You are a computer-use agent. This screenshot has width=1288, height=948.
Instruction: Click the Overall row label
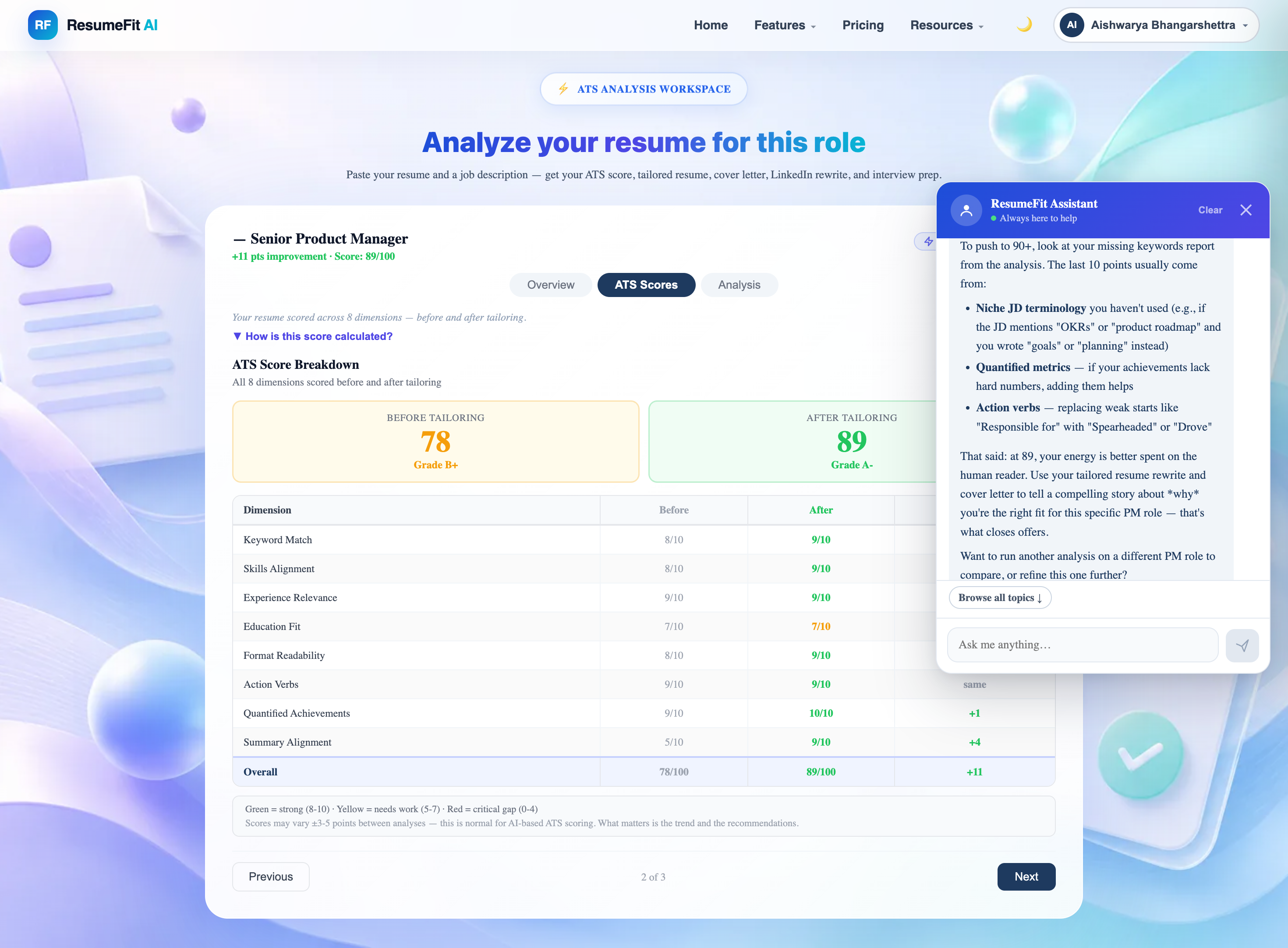261,772
